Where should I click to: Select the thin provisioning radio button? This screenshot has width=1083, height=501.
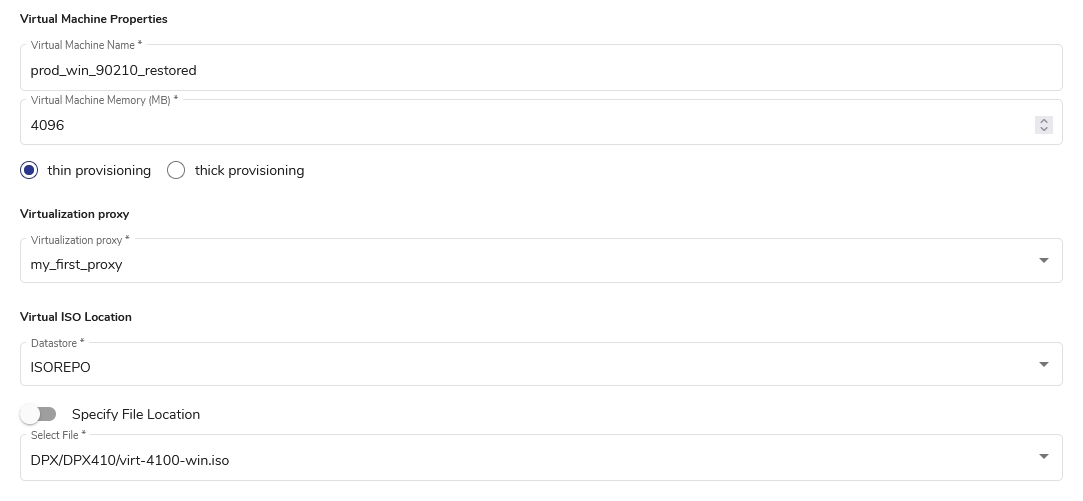(29, 170)
